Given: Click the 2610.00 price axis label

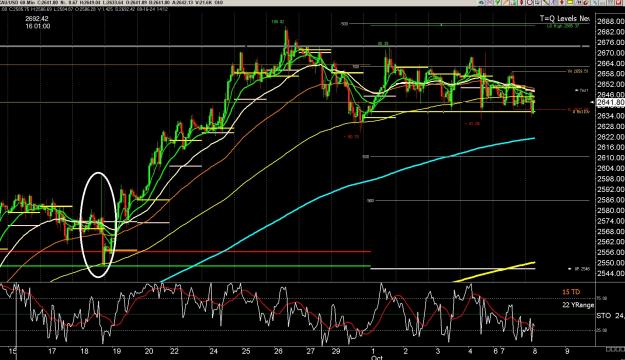Looking at the screenshot, I should tap(611, 158).
